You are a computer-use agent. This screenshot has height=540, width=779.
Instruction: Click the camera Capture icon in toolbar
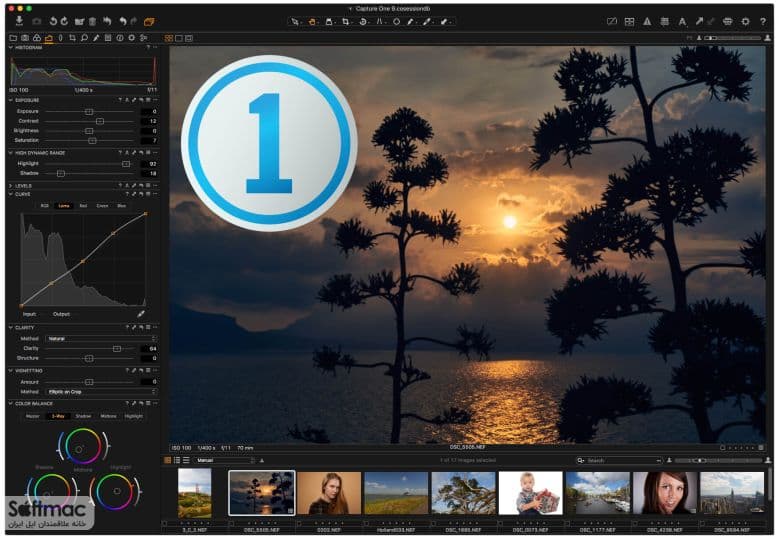37,21
